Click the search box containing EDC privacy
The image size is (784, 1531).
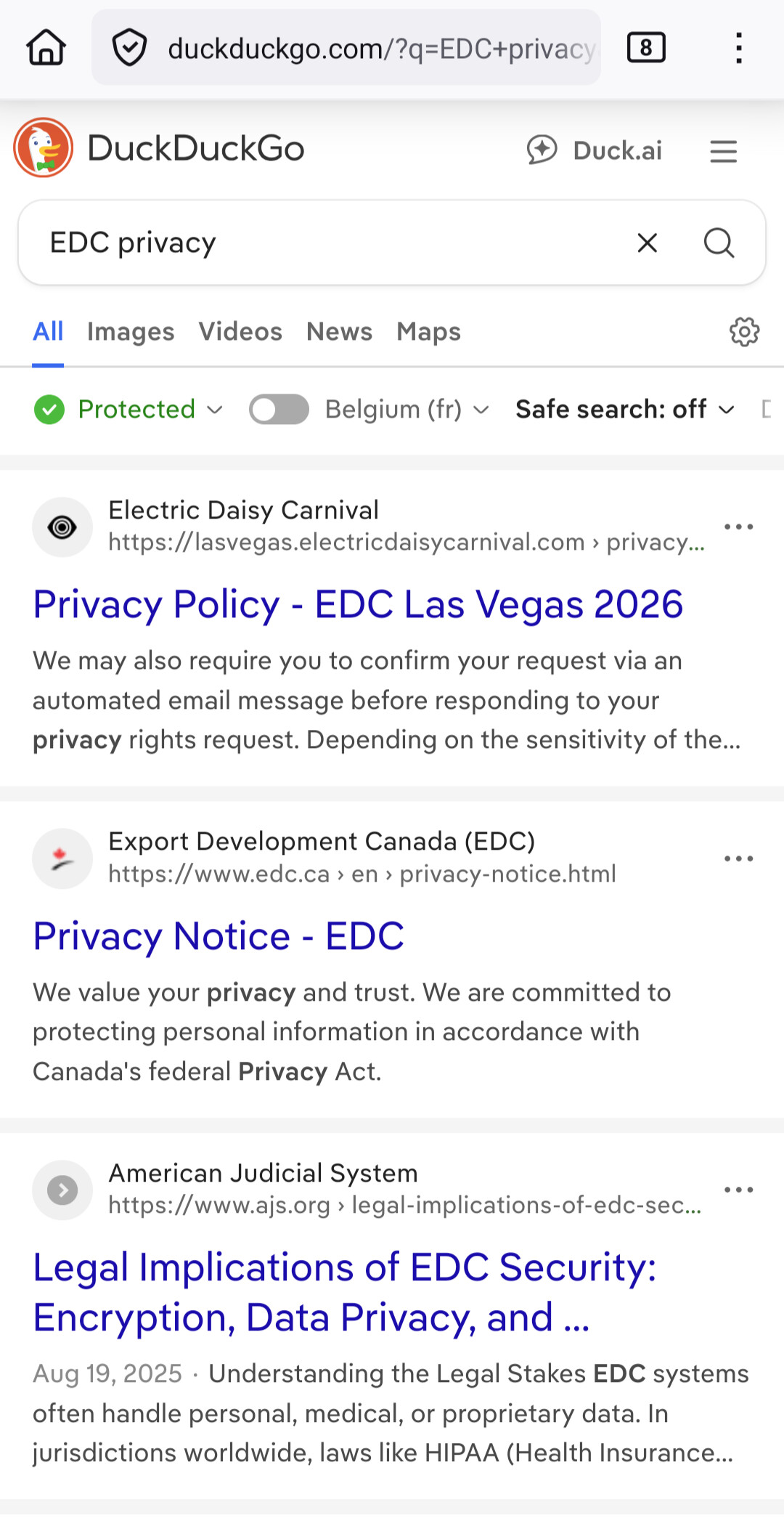(327, 243)
